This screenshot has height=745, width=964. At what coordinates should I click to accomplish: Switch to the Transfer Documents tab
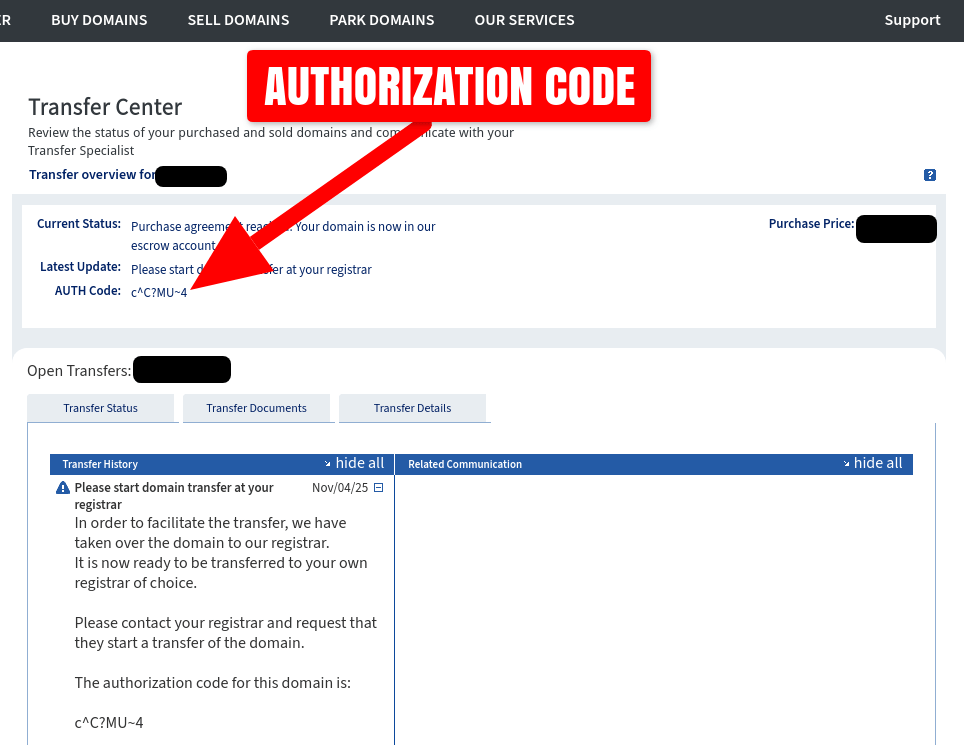click(257, 408)
